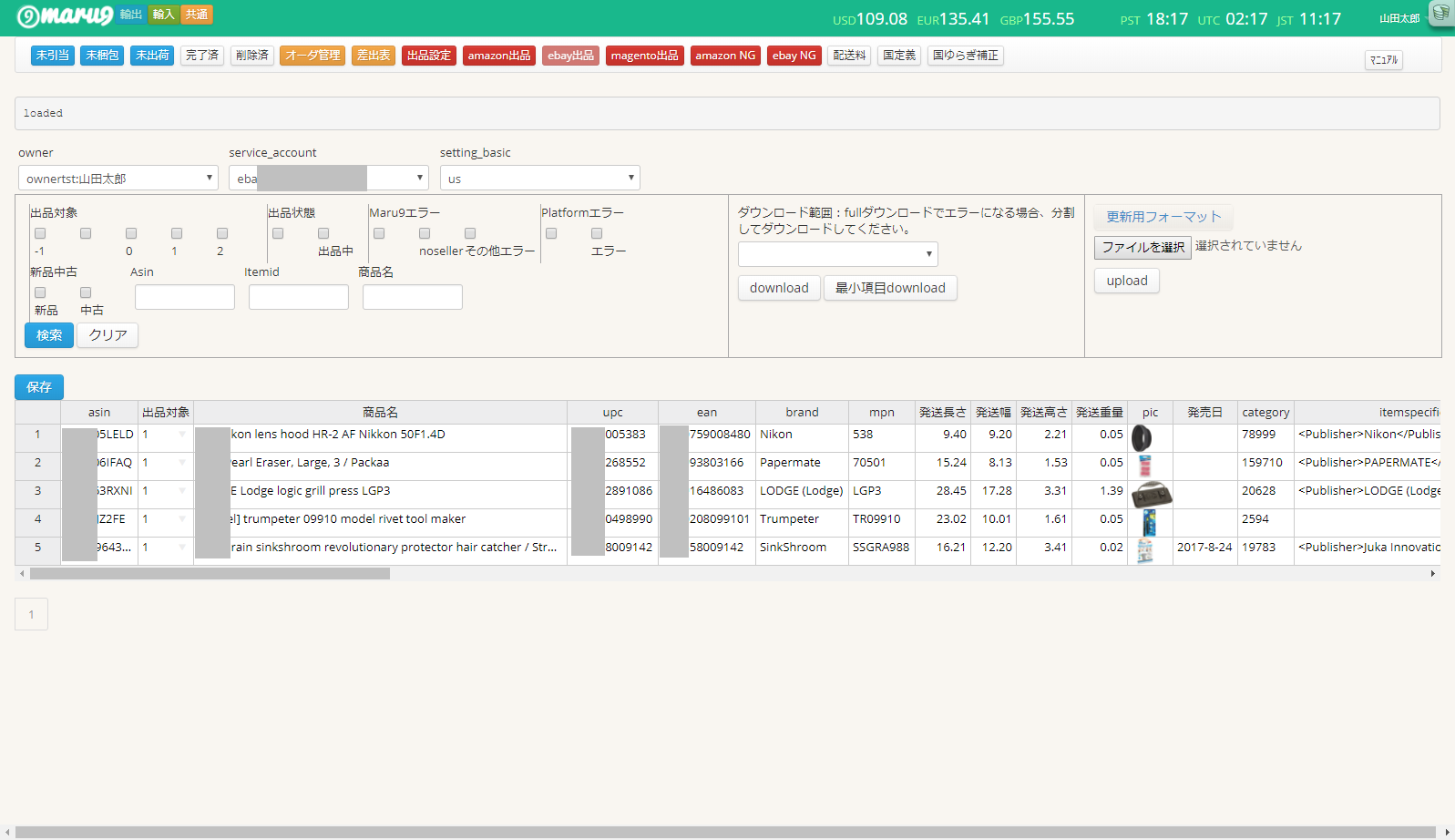Open the 削除済 menu item
1455x840 pixels.
[x=252, y=56]
